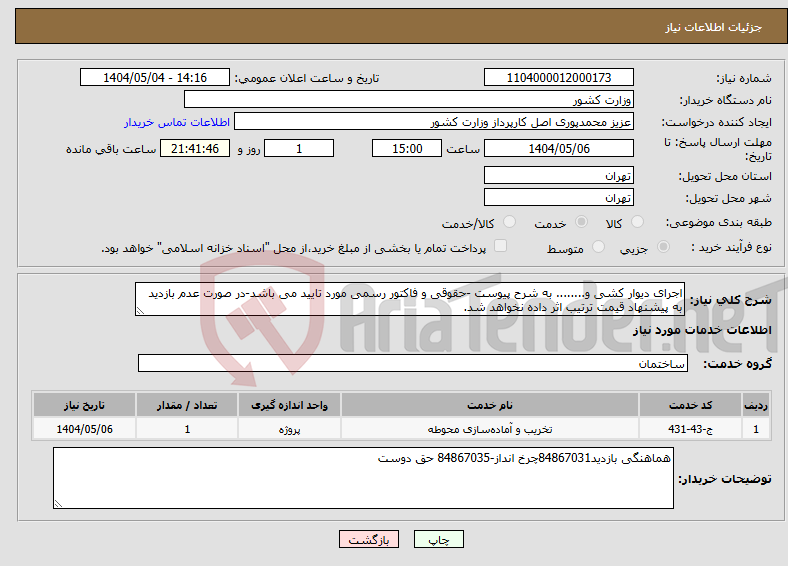Click the announcement date field 1404/05/04 - 14:16

point(155,77)
